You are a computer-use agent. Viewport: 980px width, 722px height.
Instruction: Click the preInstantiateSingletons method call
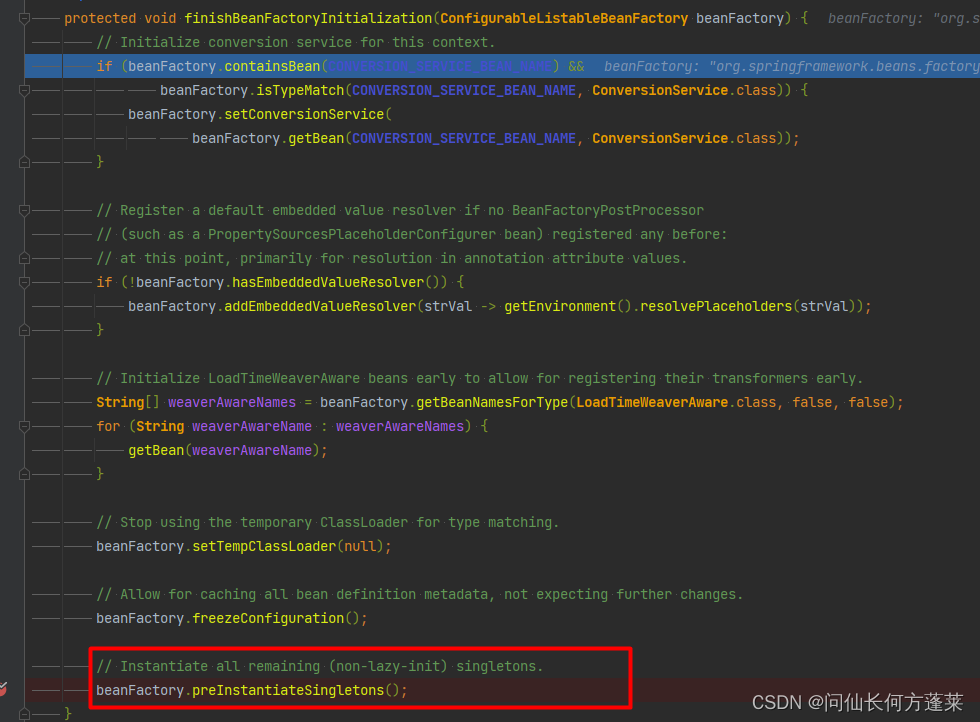[x=288, y=690]
